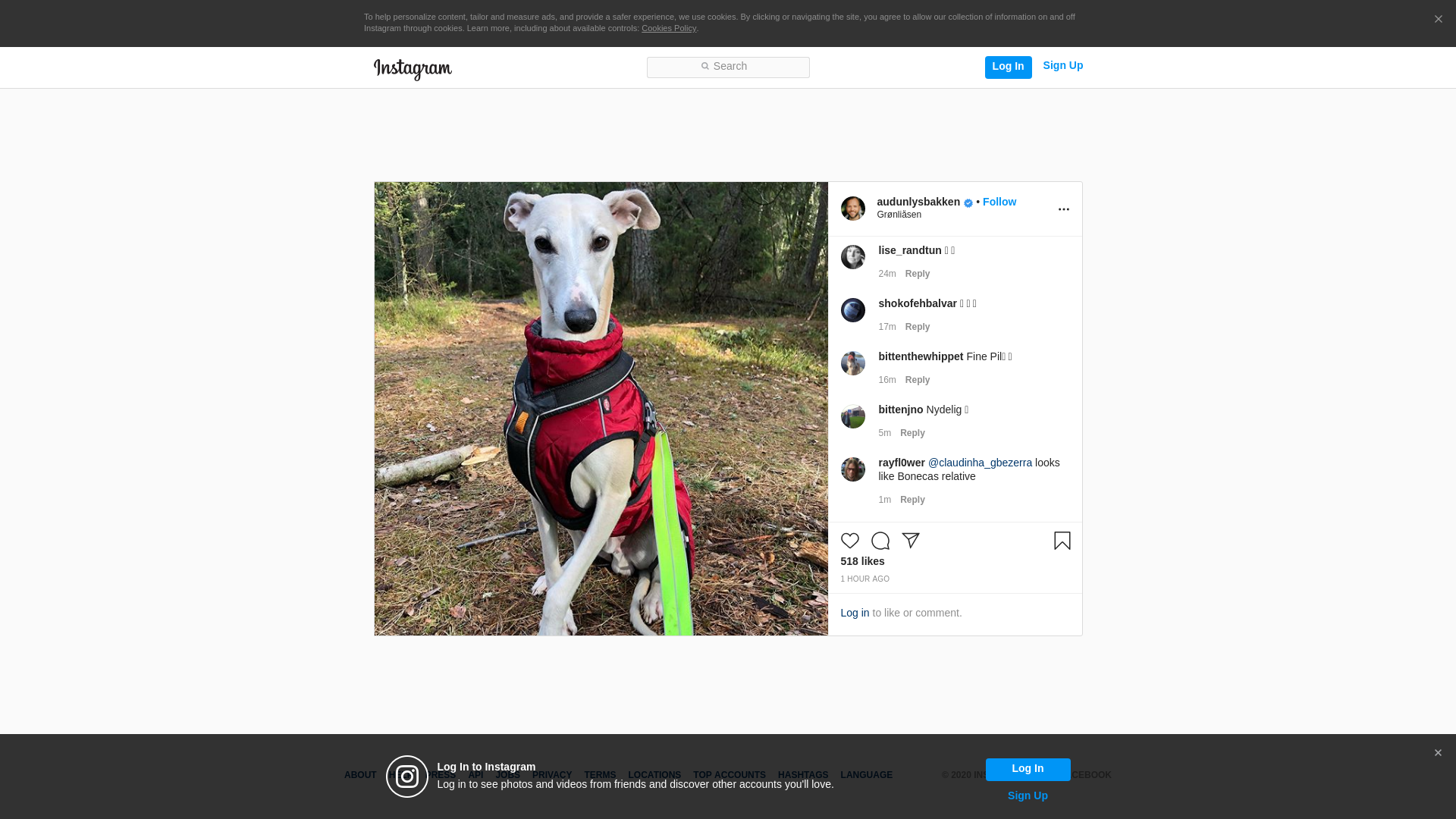Click the Instagram camera icon in bottom banner
Screen dimensions: 1456x819
pyautogui.click(x=407, y=777)
